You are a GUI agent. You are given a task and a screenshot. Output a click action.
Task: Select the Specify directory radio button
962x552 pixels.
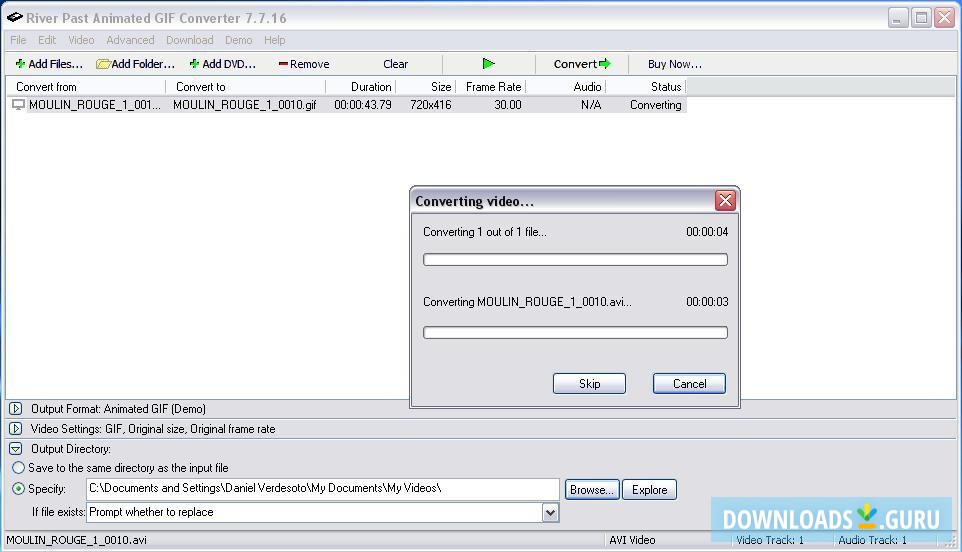[x=18, y=489]
